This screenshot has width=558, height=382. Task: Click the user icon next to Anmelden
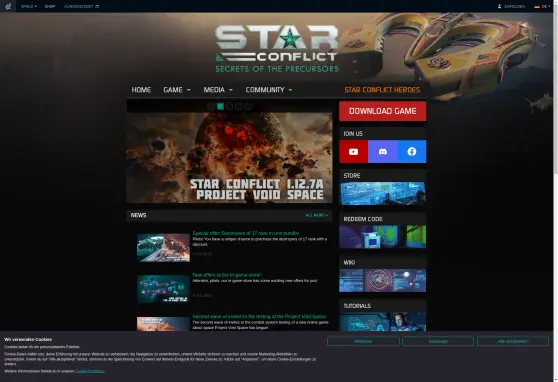pos(499,6)
